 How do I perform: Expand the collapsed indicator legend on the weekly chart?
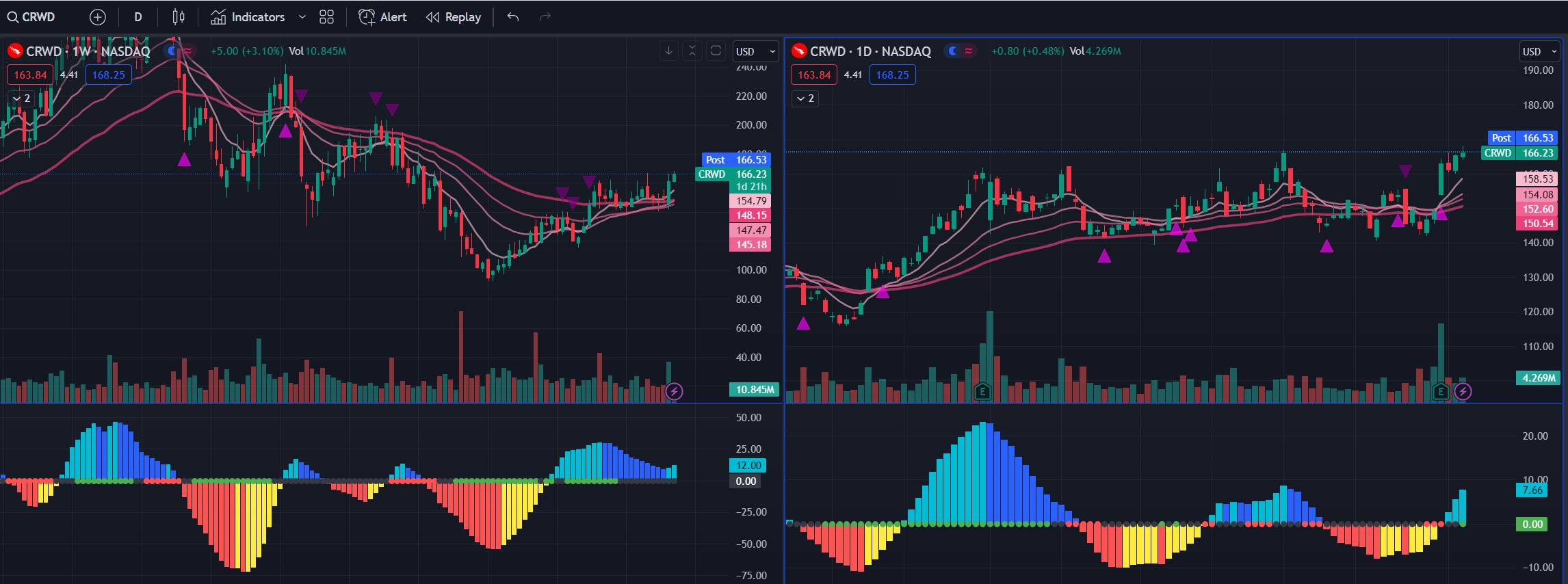pyautogui.click(x=21, y=98)
